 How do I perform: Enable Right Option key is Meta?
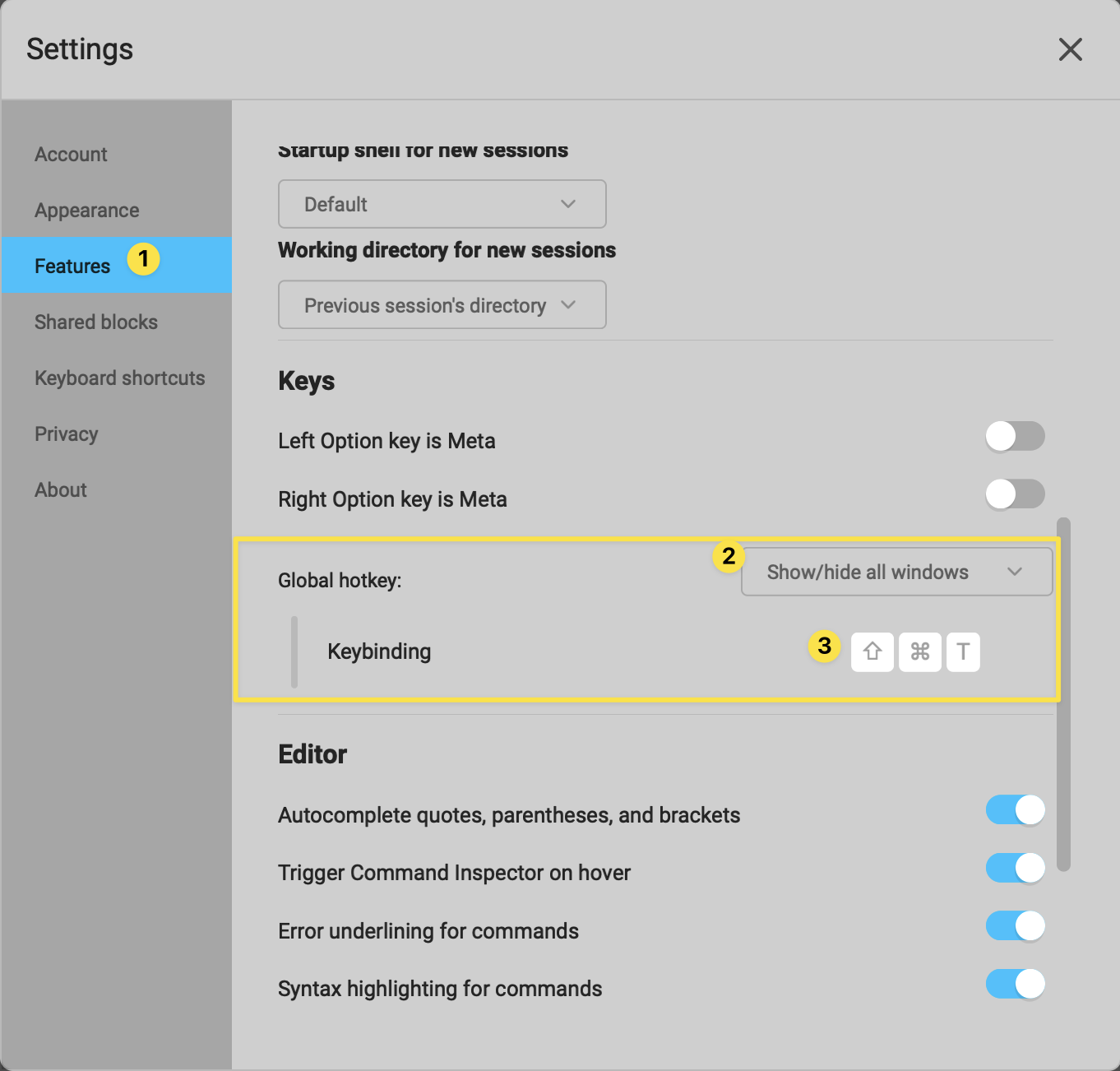point(1015,494)
